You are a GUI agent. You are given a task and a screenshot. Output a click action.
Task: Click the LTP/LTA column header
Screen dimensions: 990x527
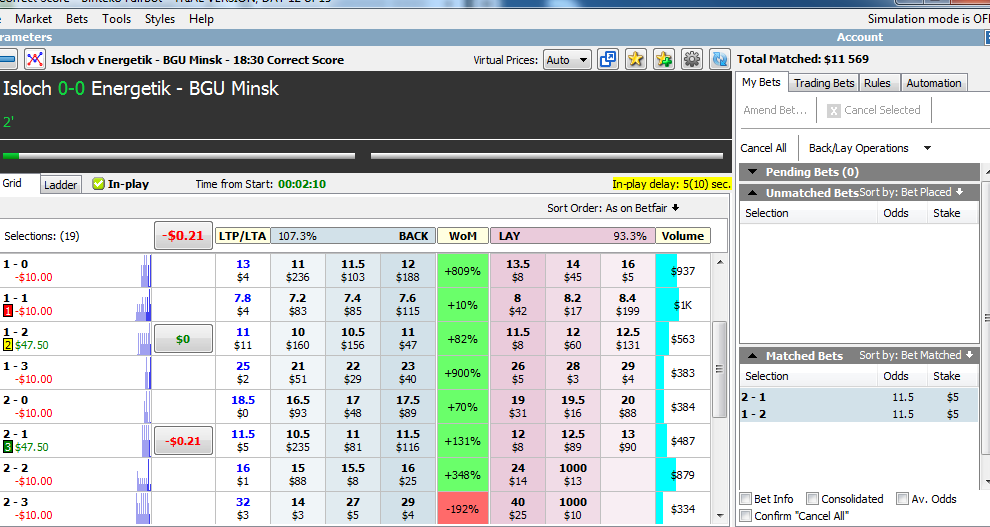(x=242, y=236)
